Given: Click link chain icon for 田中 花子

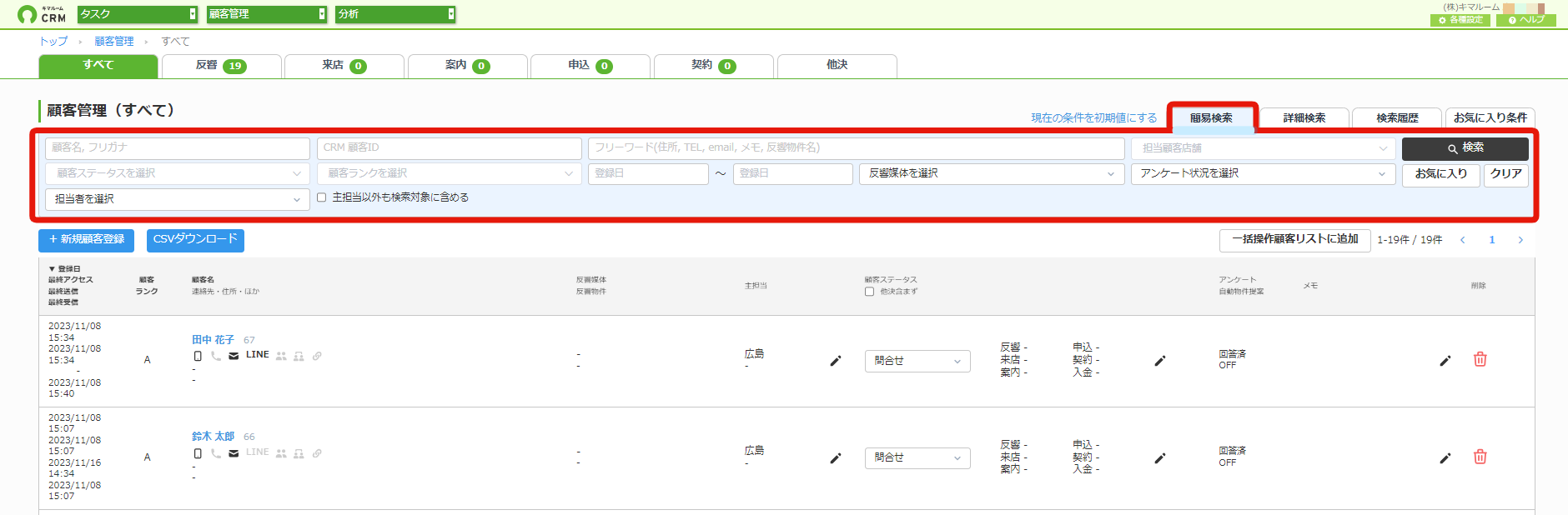Looking at the screenshot, I should 317,356.
